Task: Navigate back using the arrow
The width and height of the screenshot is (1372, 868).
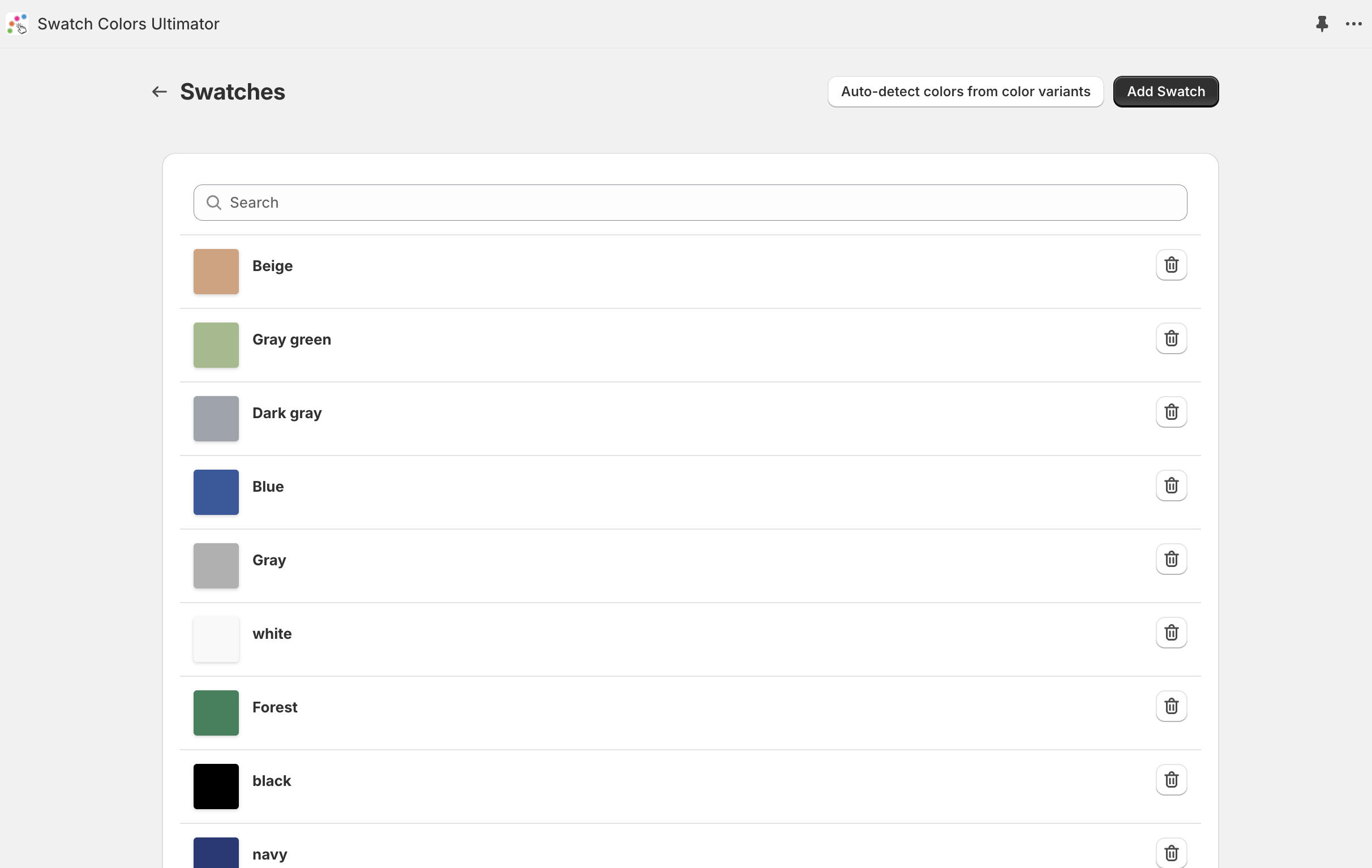Action: click(x=158, y=92)
